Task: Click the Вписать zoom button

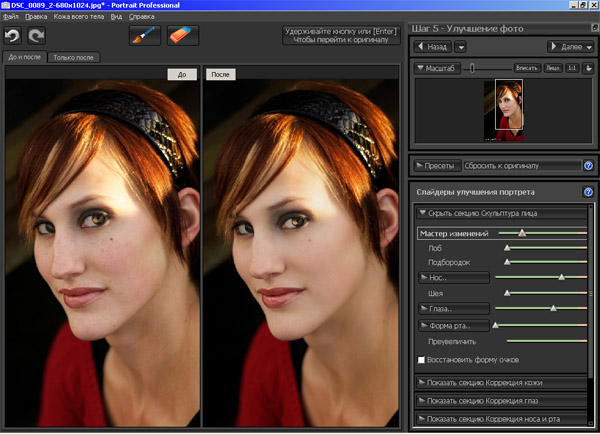Action: [526, 68]
